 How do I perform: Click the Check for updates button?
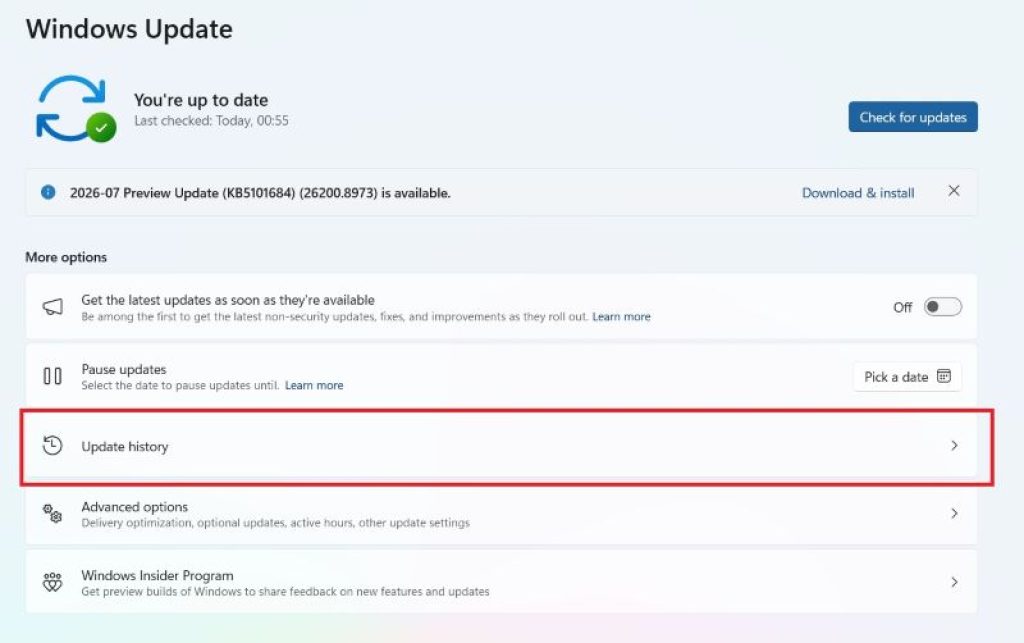tap(913, 117)
